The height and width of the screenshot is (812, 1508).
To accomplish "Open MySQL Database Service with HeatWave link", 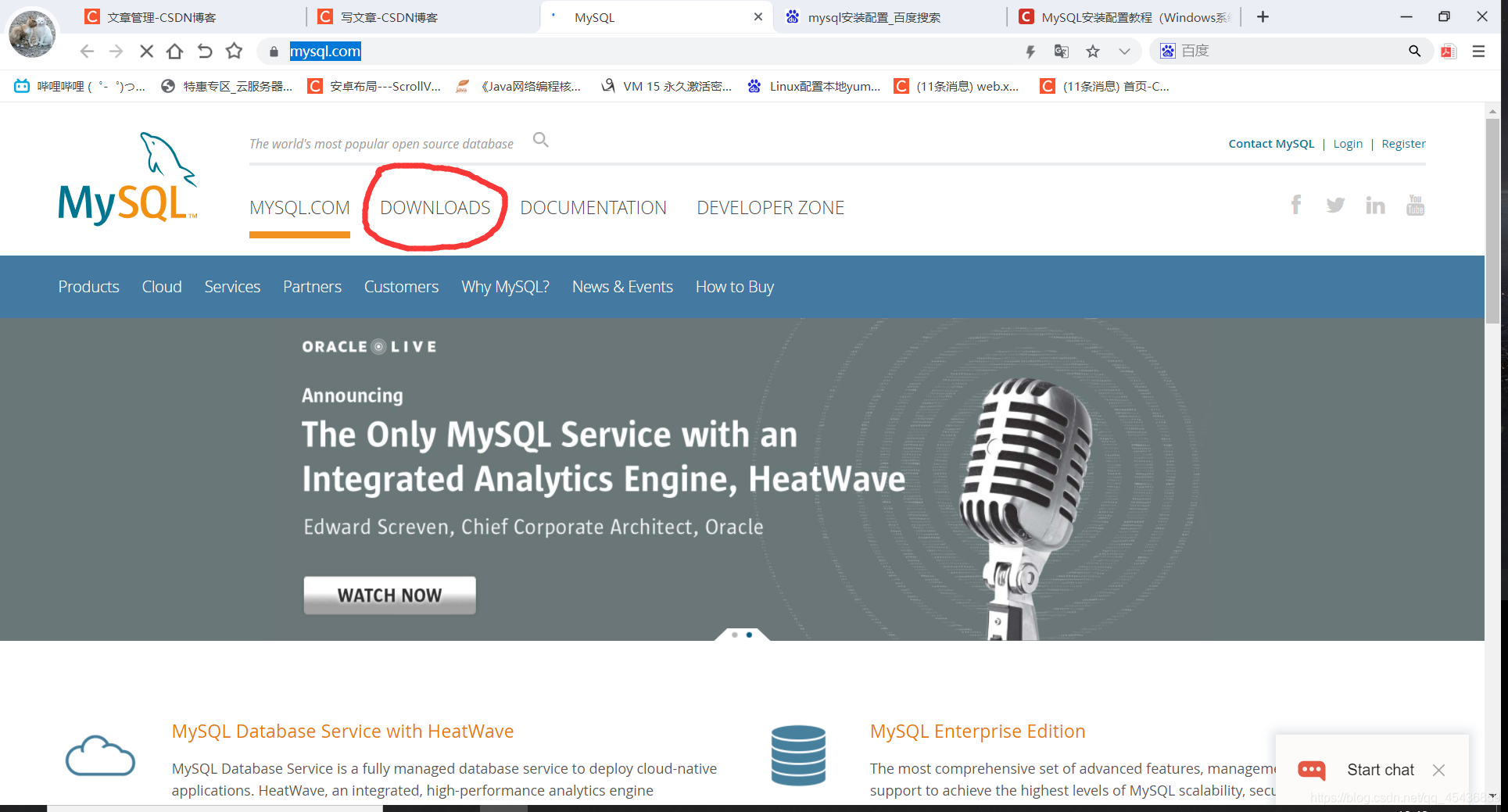I will 342,732.
